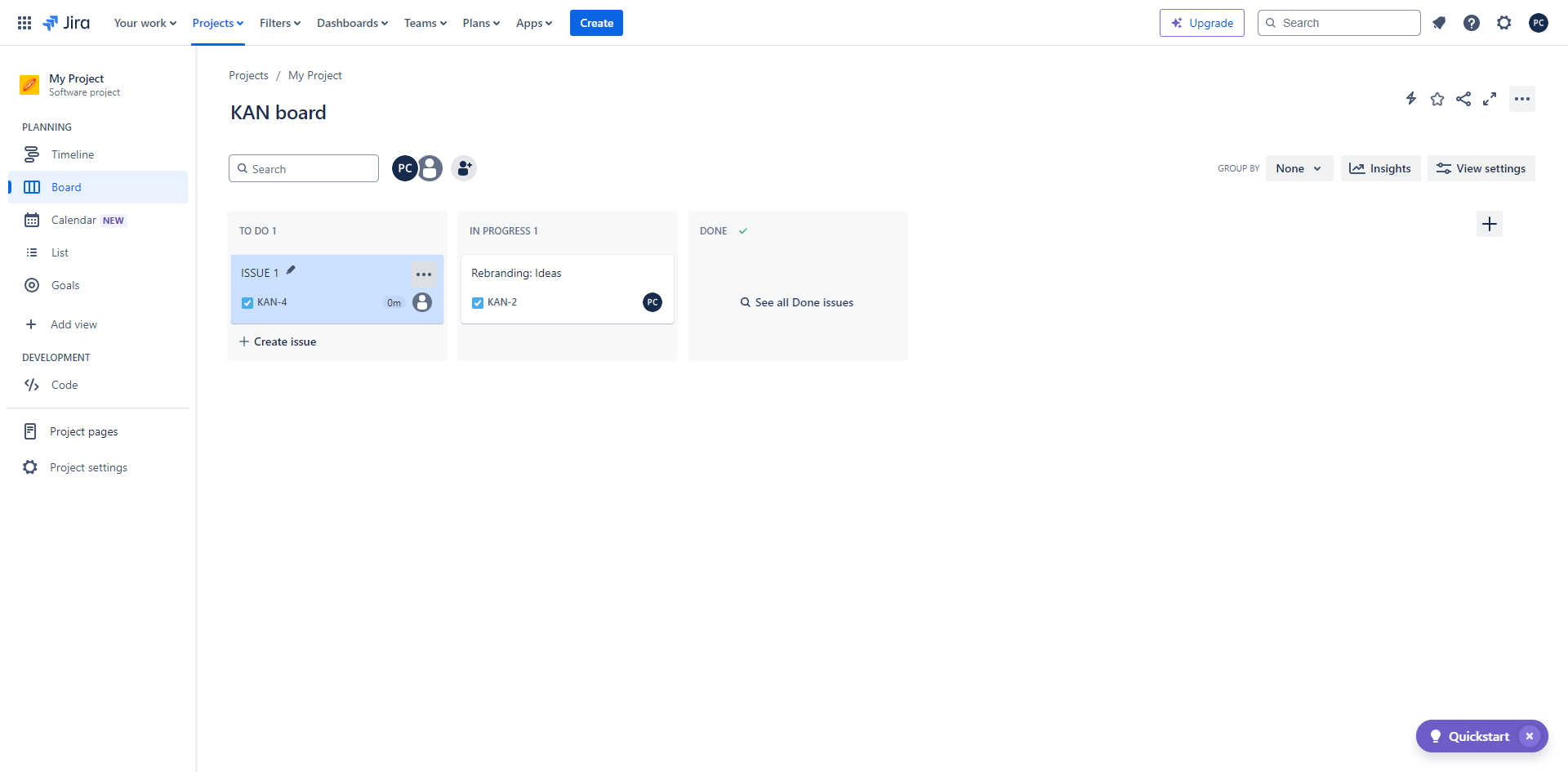
Task: Open List view in sidebar
Action: (98, 252)
